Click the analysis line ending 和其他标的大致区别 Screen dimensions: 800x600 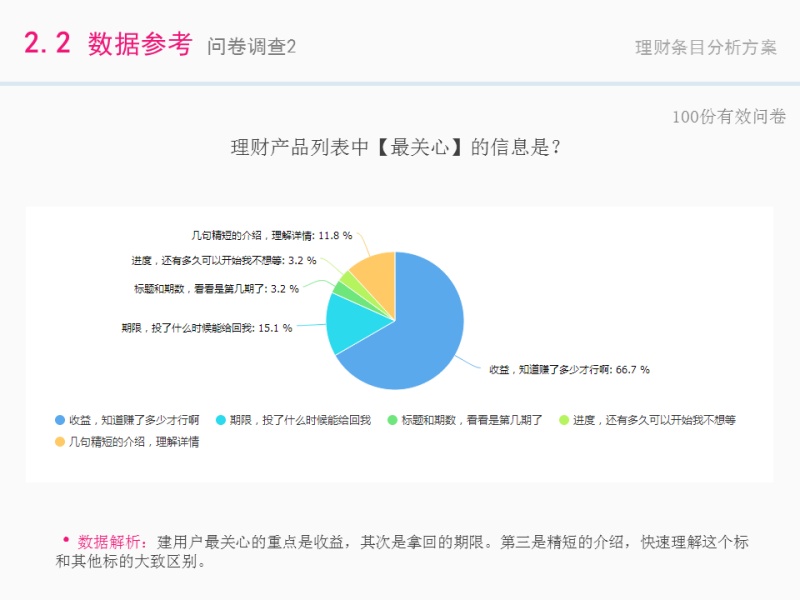click(x=131, y=561)
